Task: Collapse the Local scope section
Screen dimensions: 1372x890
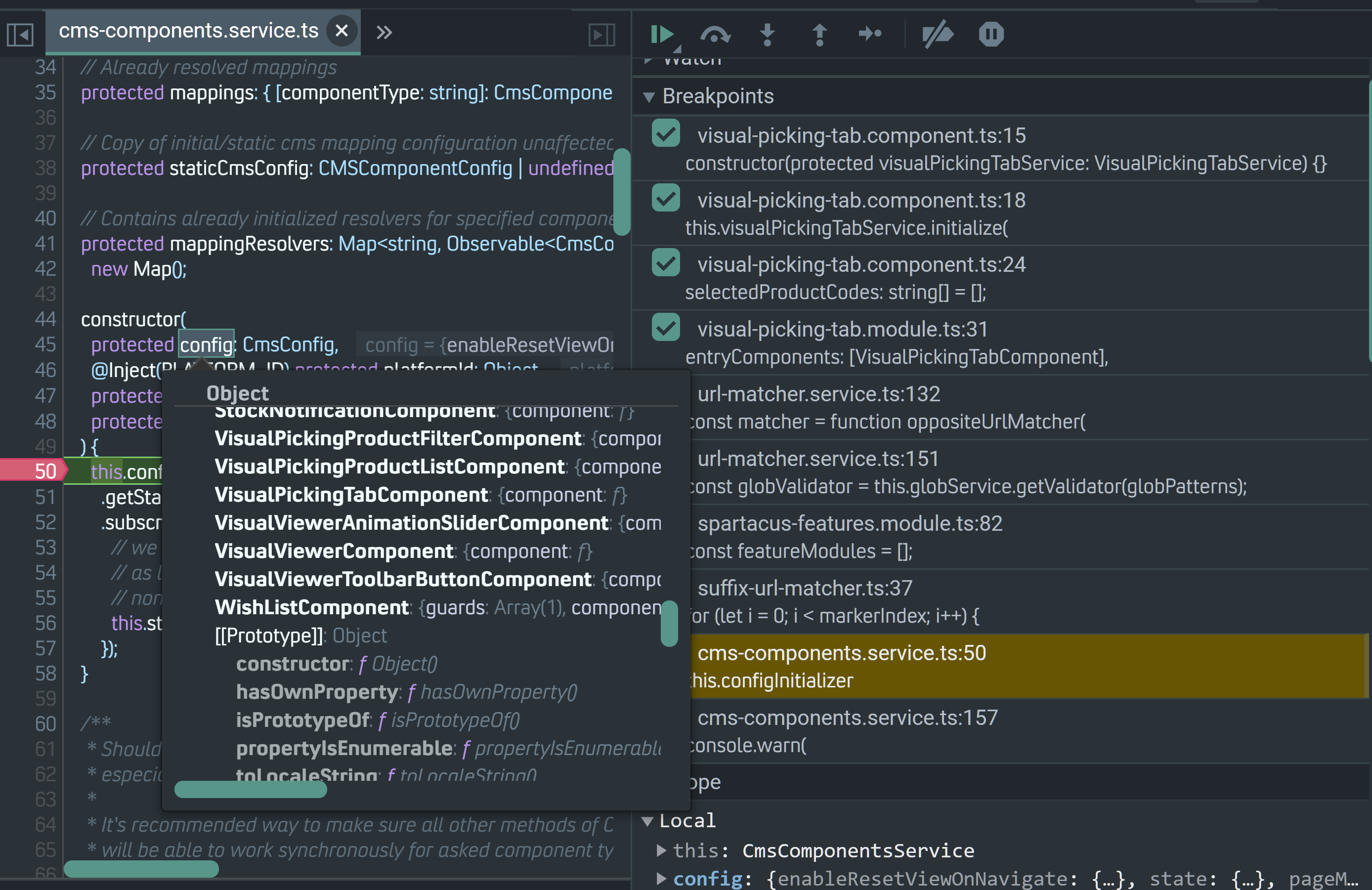Action: pyautogui.click(x=648, y=821)
